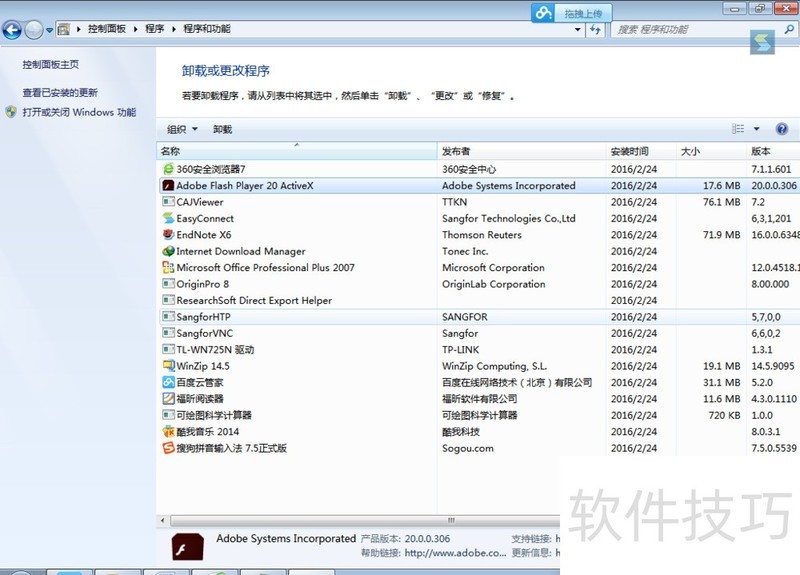Click the 福昕阅读器 program icon
The image size is (800, 575).
point(168,398)
